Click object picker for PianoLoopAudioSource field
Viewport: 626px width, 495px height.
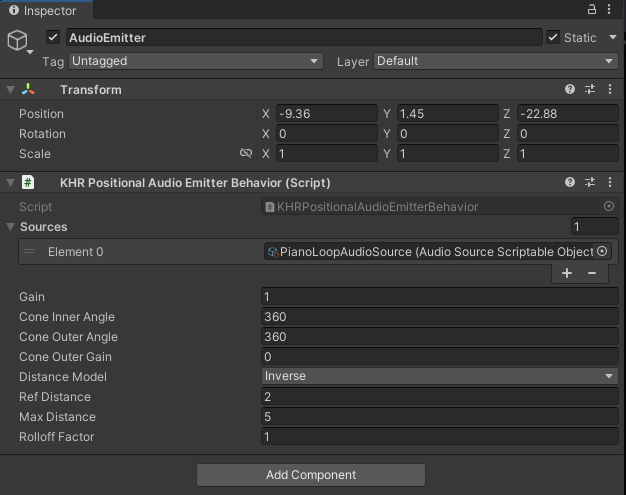point(602,252)
